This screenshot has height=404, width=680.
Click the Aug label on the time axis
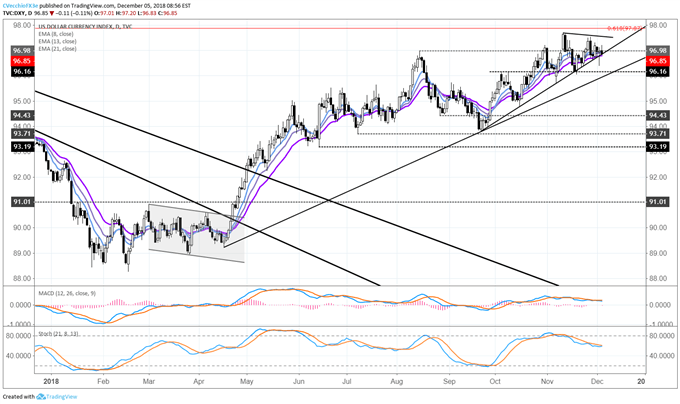397,381
